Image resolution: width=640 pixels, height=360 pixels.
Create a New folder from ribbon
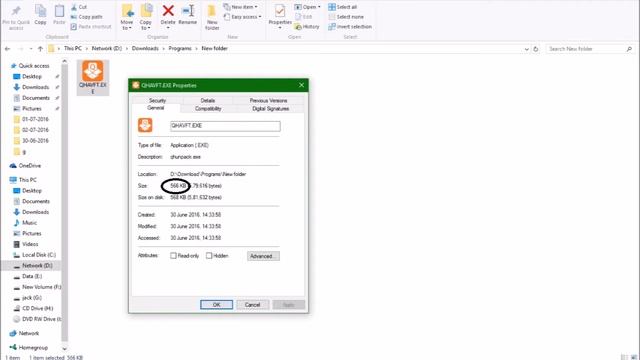point(212,17)
